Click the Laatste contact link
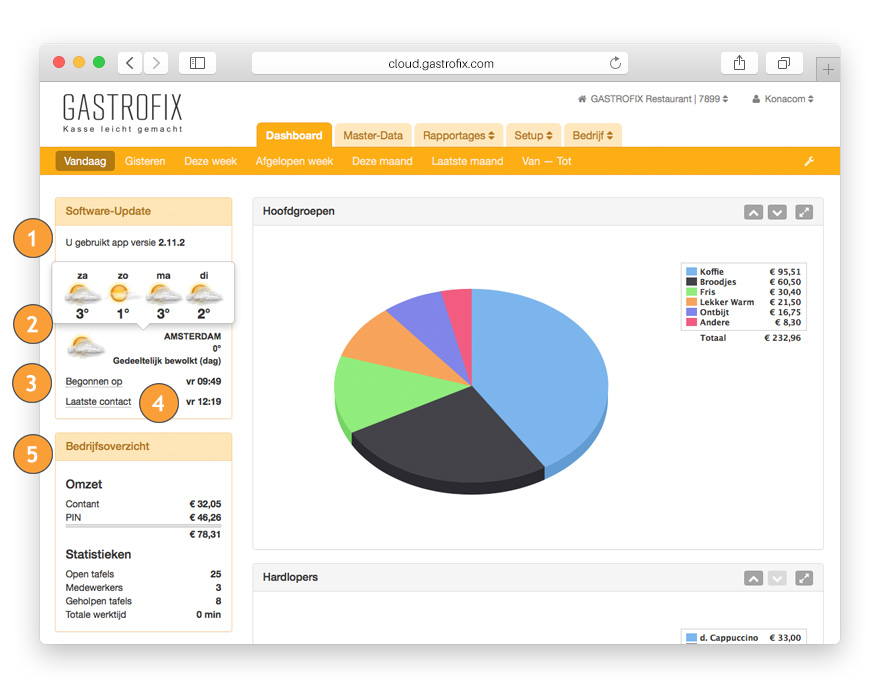878x695 pixels. [x=98, y=401]
